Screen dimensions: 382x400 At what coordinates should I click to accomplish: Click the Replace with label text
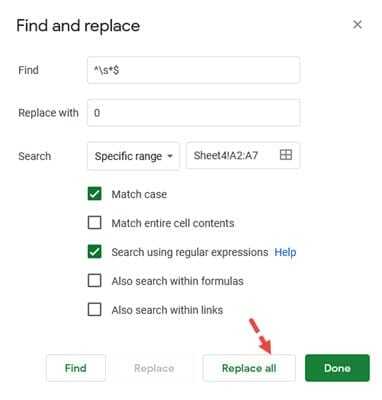click(x=48, y=113)
